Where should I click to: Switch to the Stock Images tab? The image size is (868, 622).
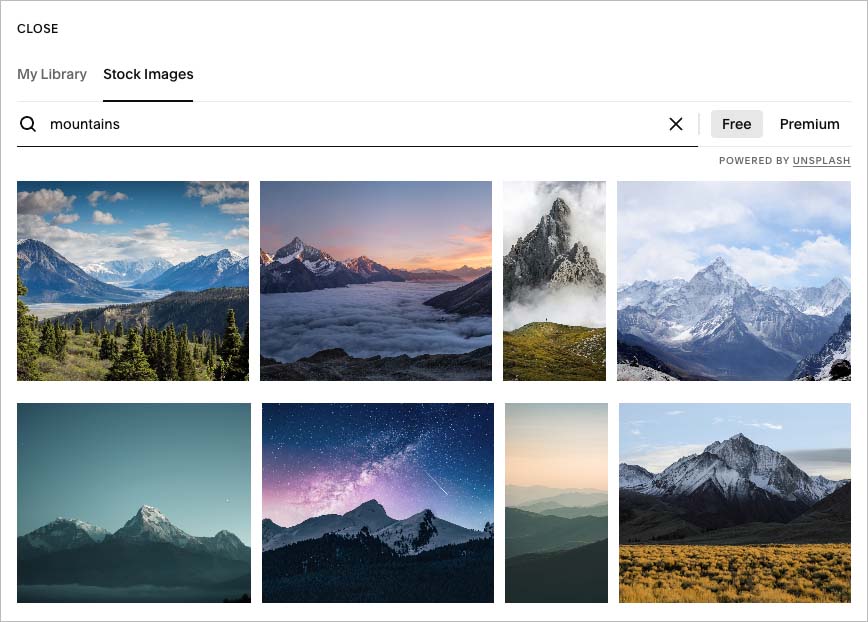click(148, 74)
